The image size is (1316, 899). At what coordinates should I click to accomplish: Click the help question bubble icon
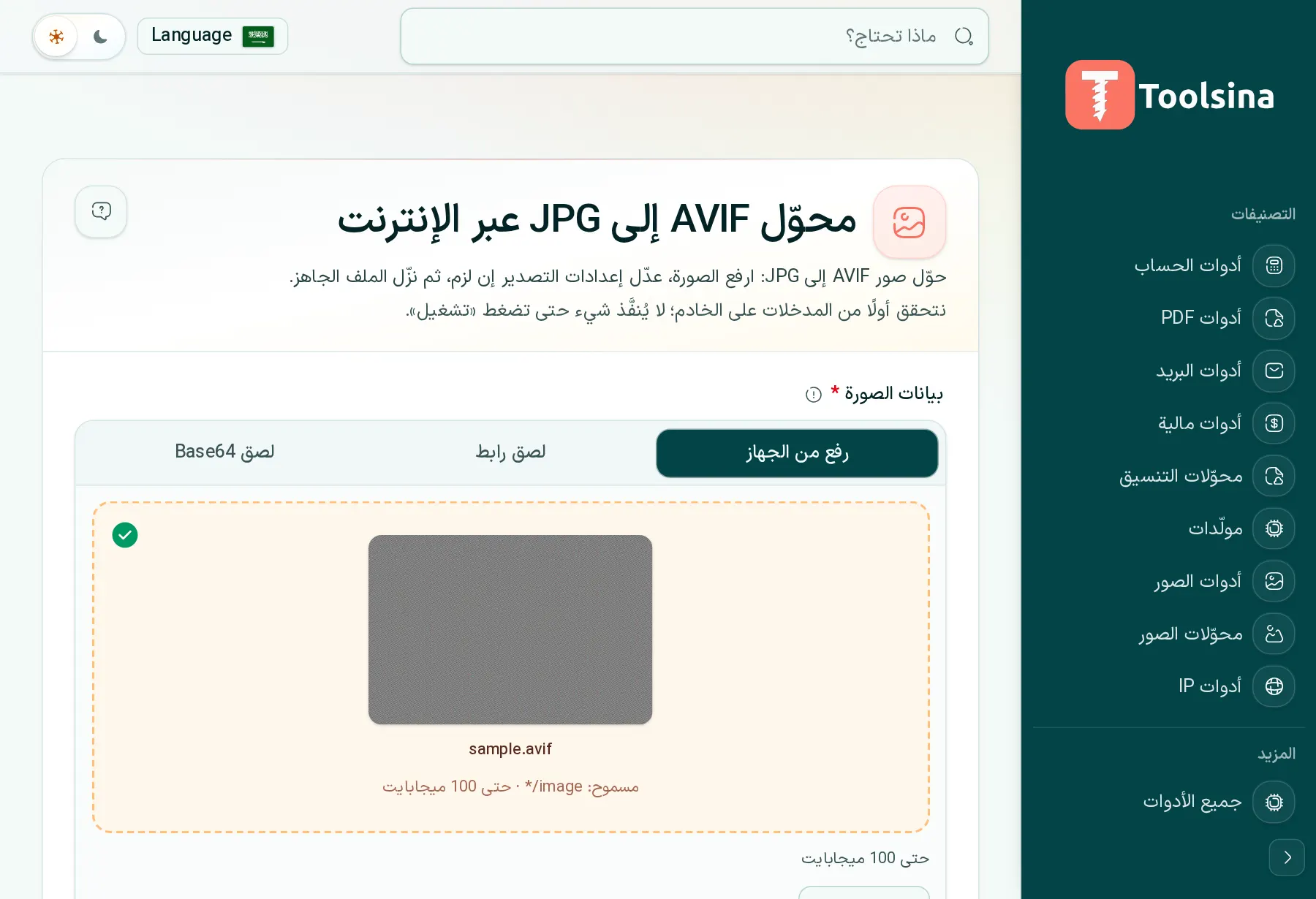point(101,211)
